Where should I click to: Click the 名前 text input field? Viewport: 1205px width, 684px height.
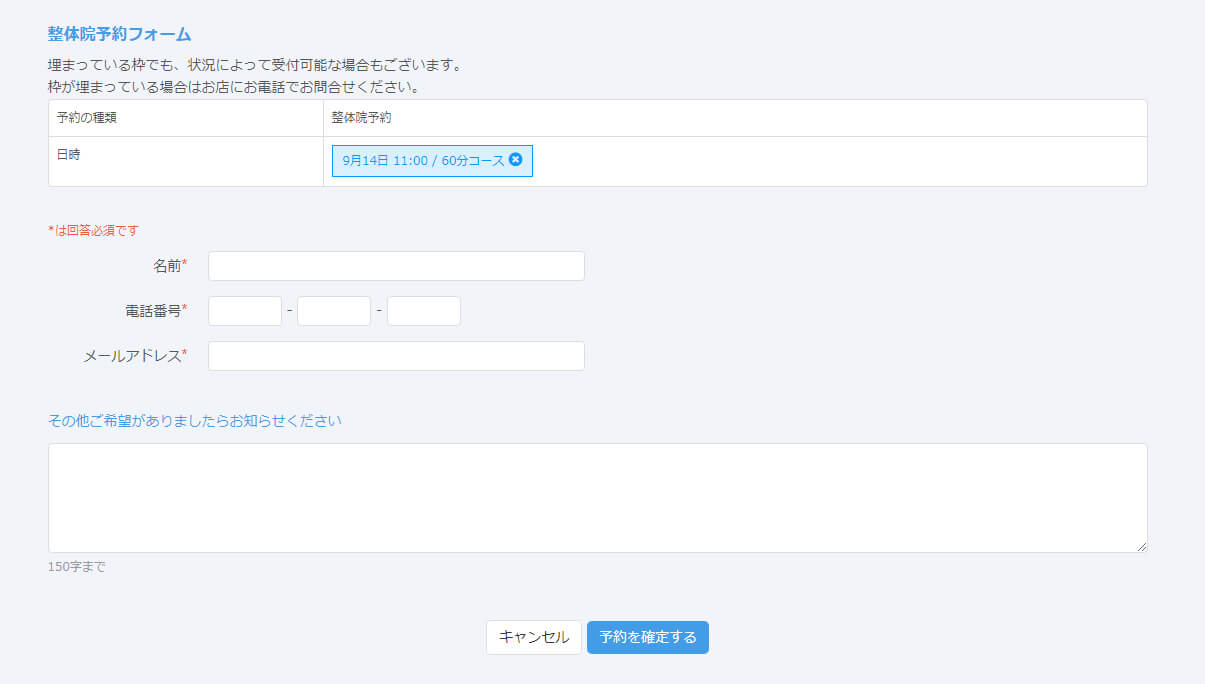tap(396, 266)
